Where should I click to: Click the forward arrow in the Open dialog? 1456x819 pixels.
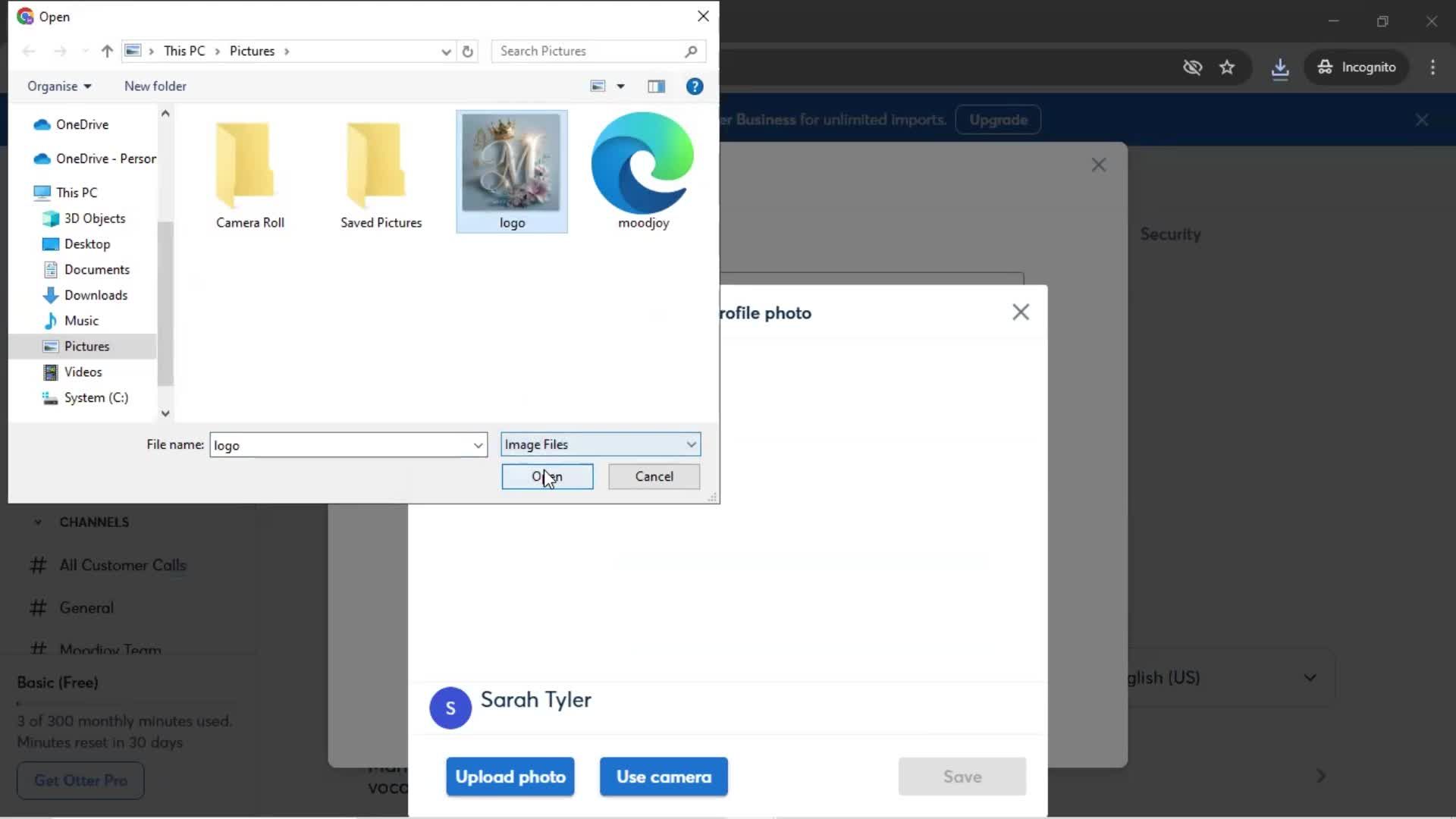click(60, 51)
